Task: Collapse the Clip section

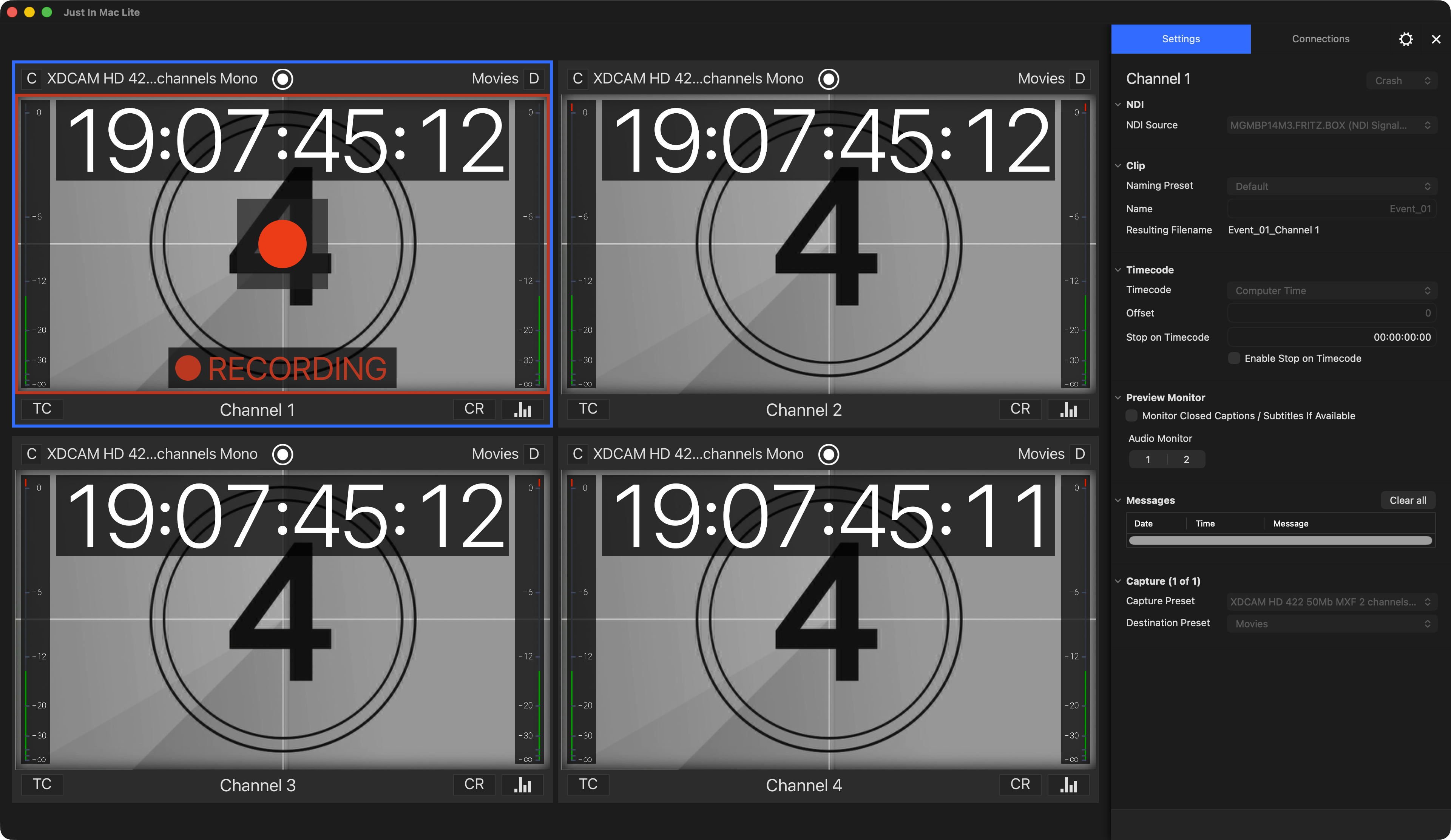Action: (x=1118, y=165)
